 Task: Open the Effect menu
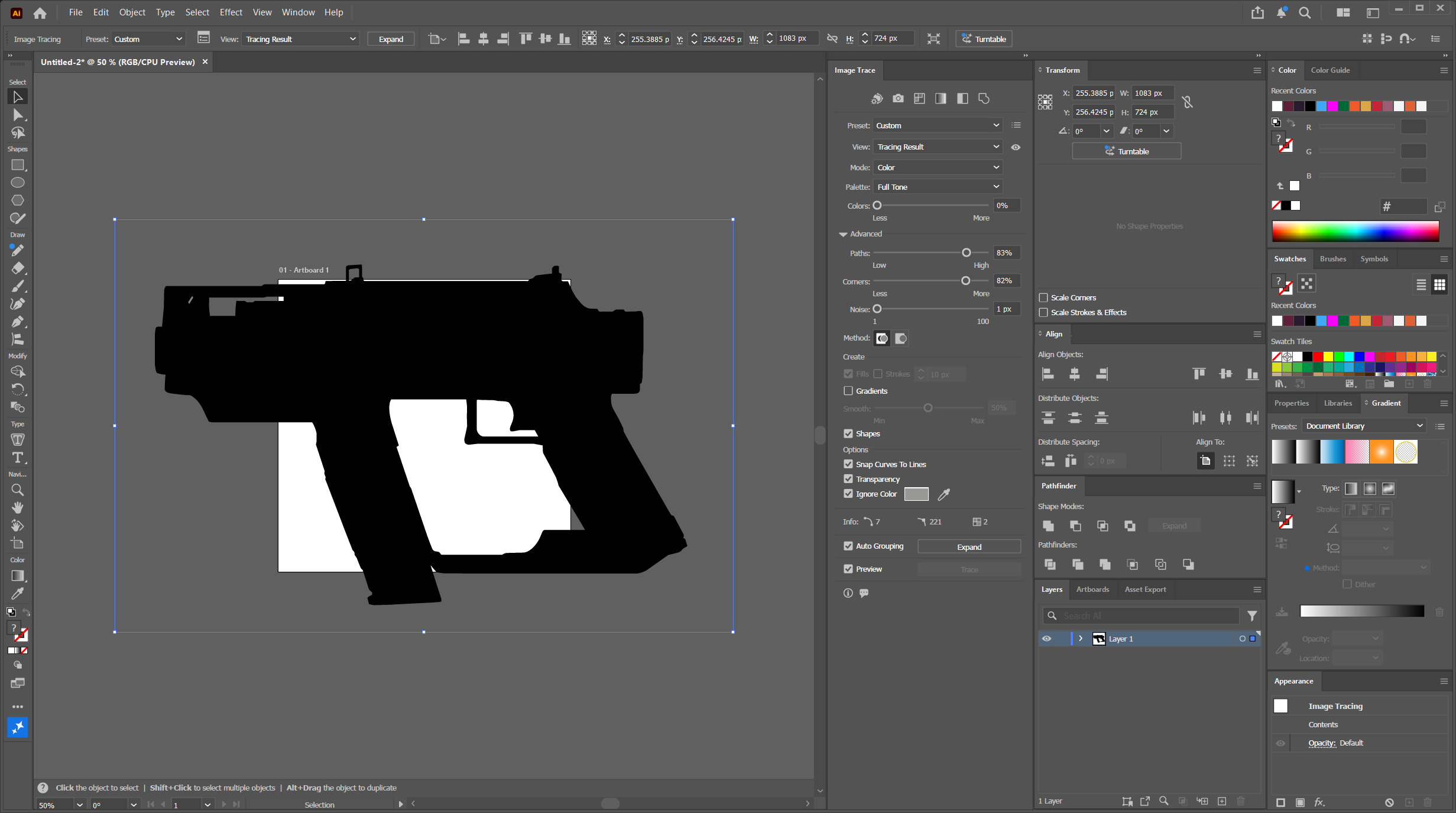(x=231, y=12)
